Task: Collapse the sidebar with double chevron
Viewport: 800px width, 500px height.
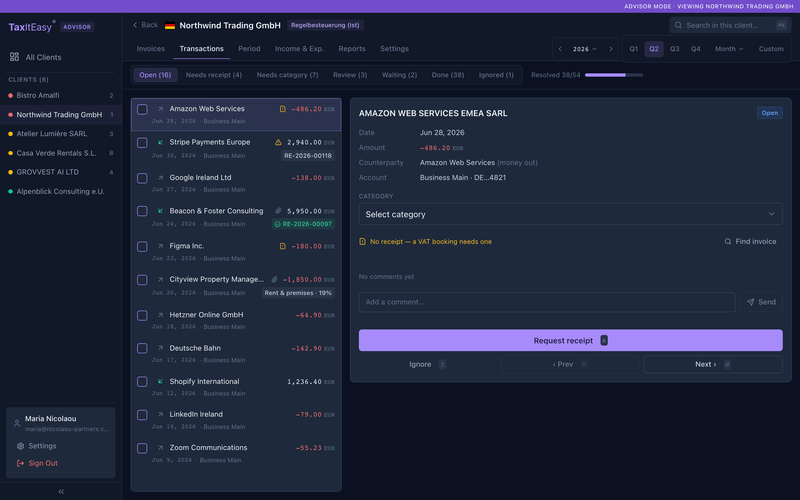Action: pyautogui.click(x=61, y=491)
